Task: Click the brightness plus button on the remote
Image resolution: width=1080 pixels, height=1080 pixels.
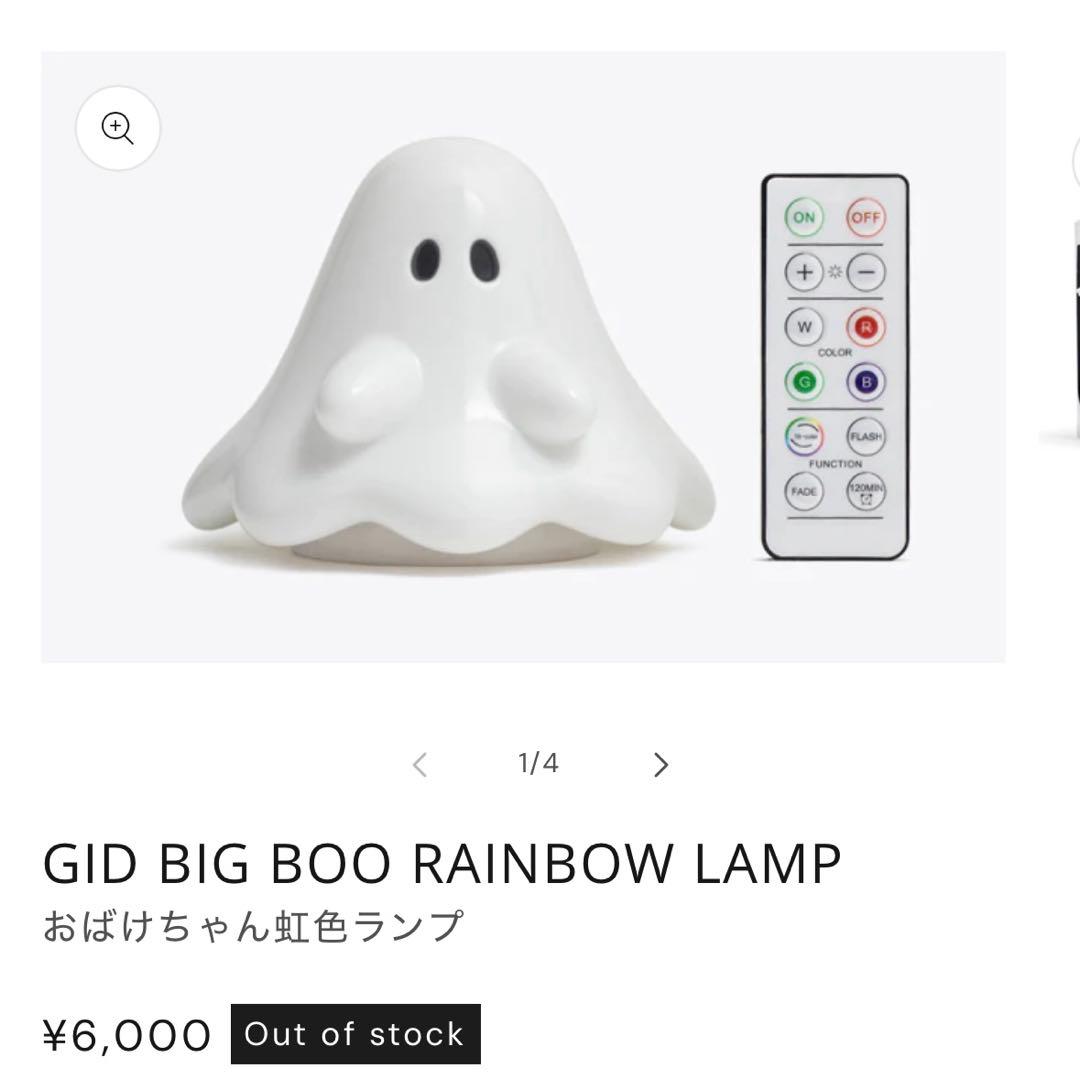Action: click(804, 272)
